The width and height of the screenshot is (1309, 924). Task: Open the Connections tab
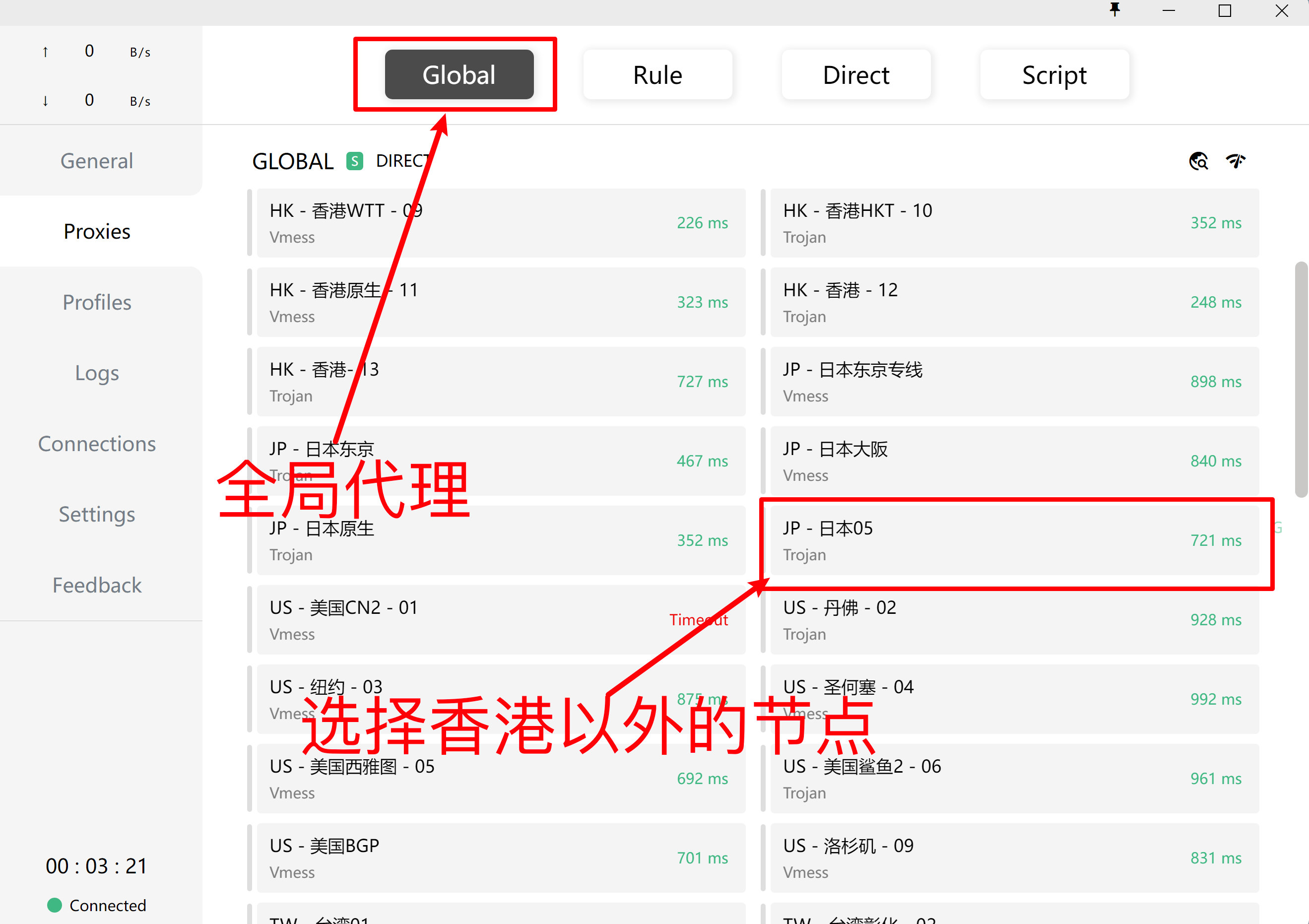(97, 444)
